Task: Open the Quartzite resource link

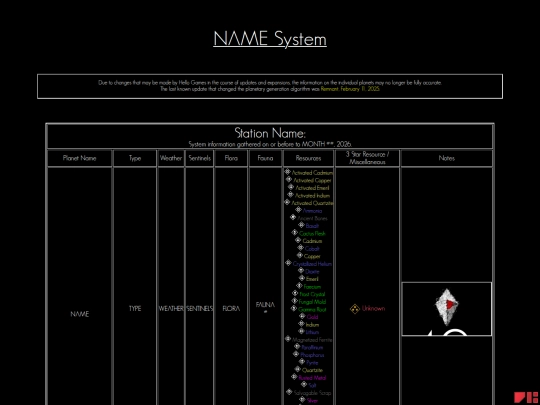Action: click(312, 370)
